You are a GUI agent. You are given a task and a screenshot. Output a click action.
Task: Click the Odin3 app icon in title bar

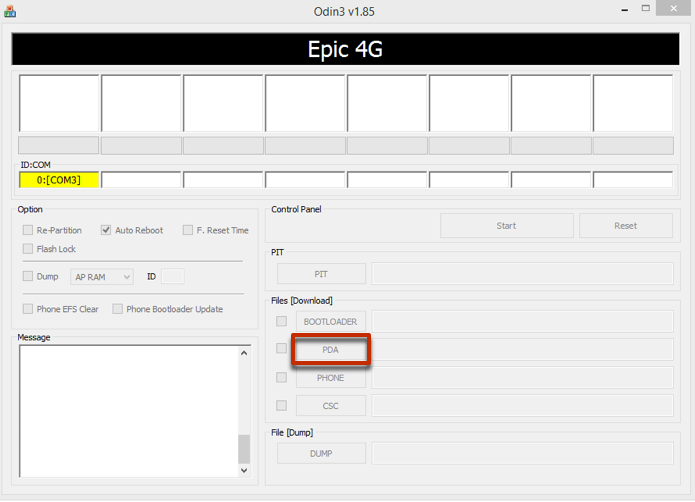[x=10, y=11]
